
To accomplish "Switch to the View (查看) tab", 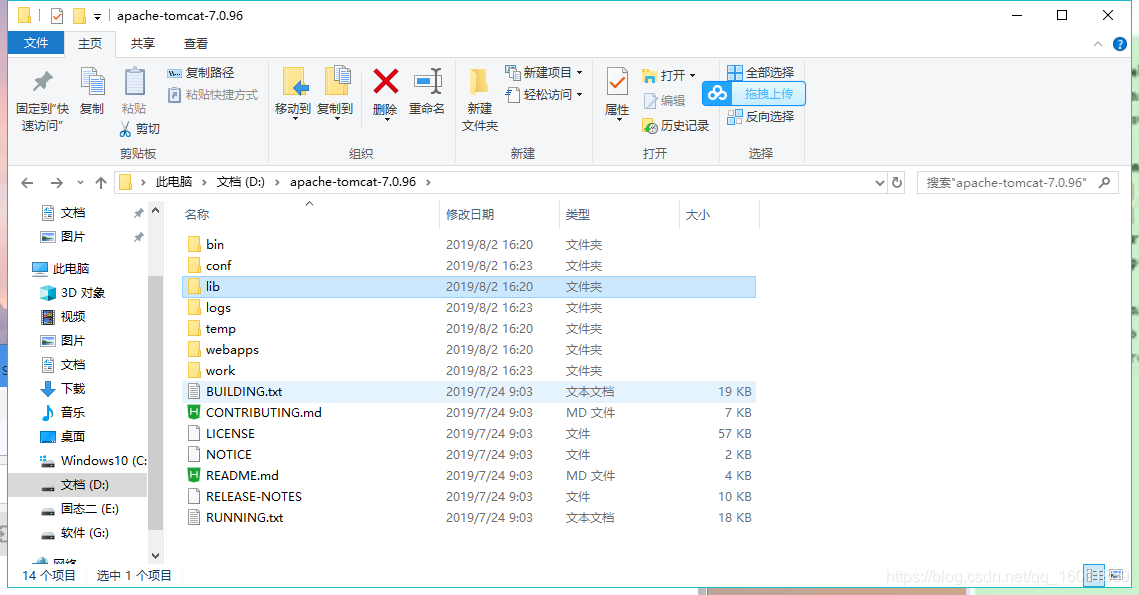I will (x=195, y=44).
